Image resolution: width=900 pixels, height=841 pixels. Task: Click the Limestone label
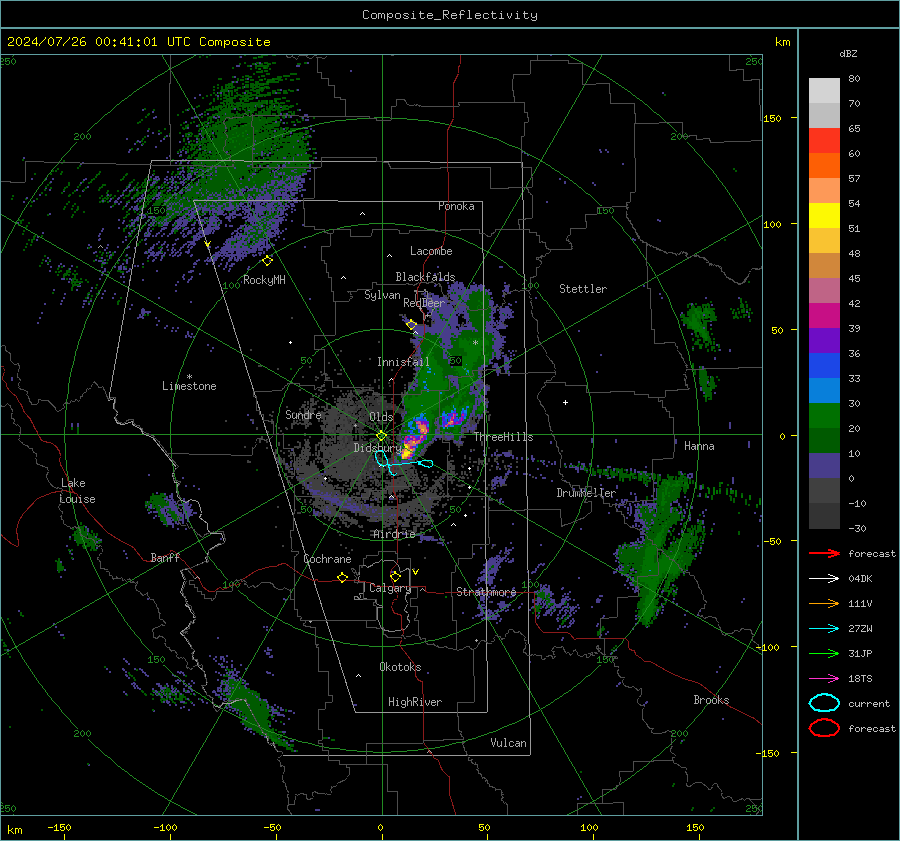[x=189, y=386]
